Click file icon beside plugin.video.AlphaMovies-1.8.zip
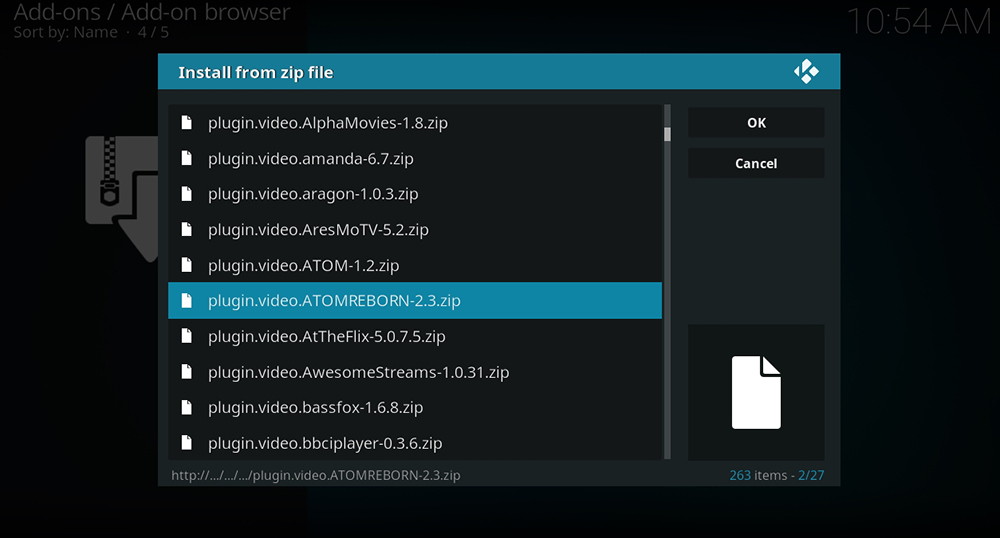The width and height of the screenshot is (1000, 538). tap(186, 122)
